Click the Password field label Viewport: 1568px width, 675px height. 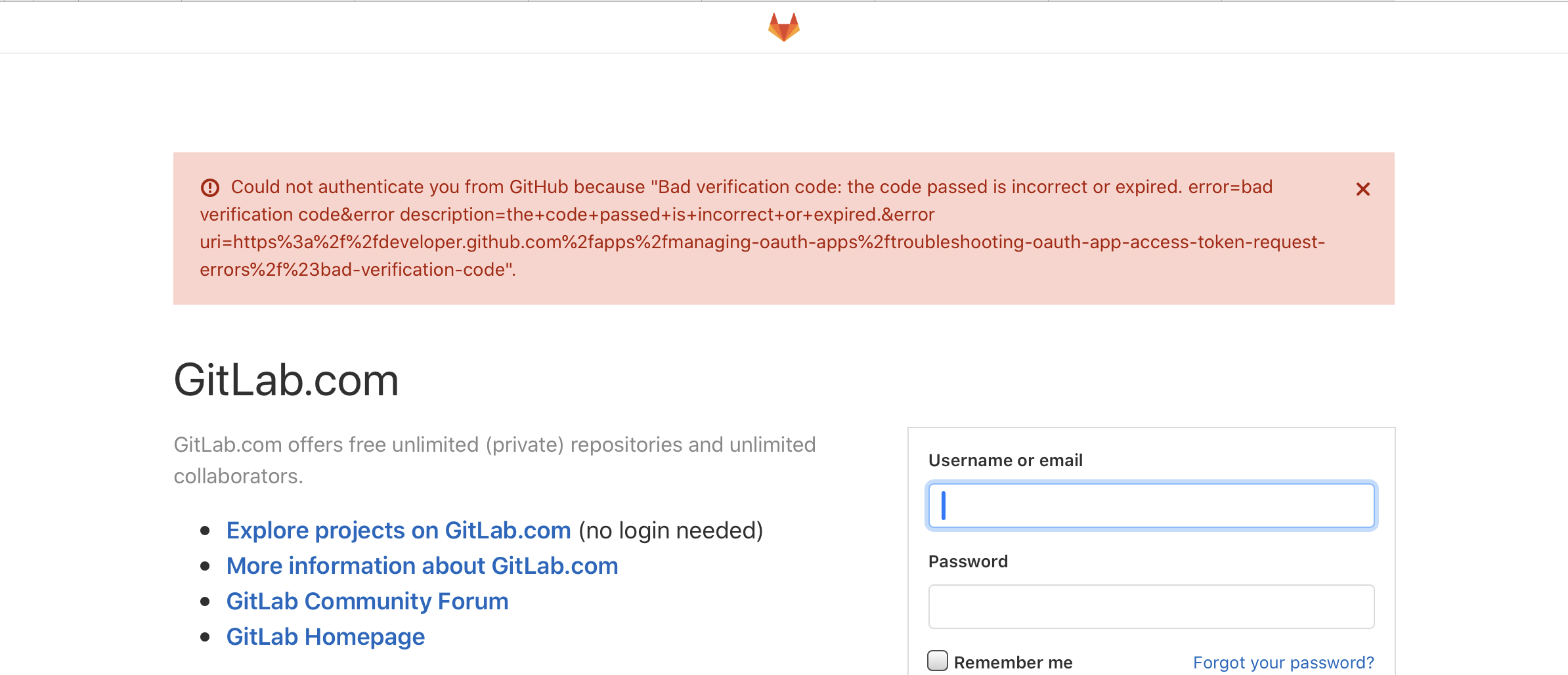(x=968, y=561)
